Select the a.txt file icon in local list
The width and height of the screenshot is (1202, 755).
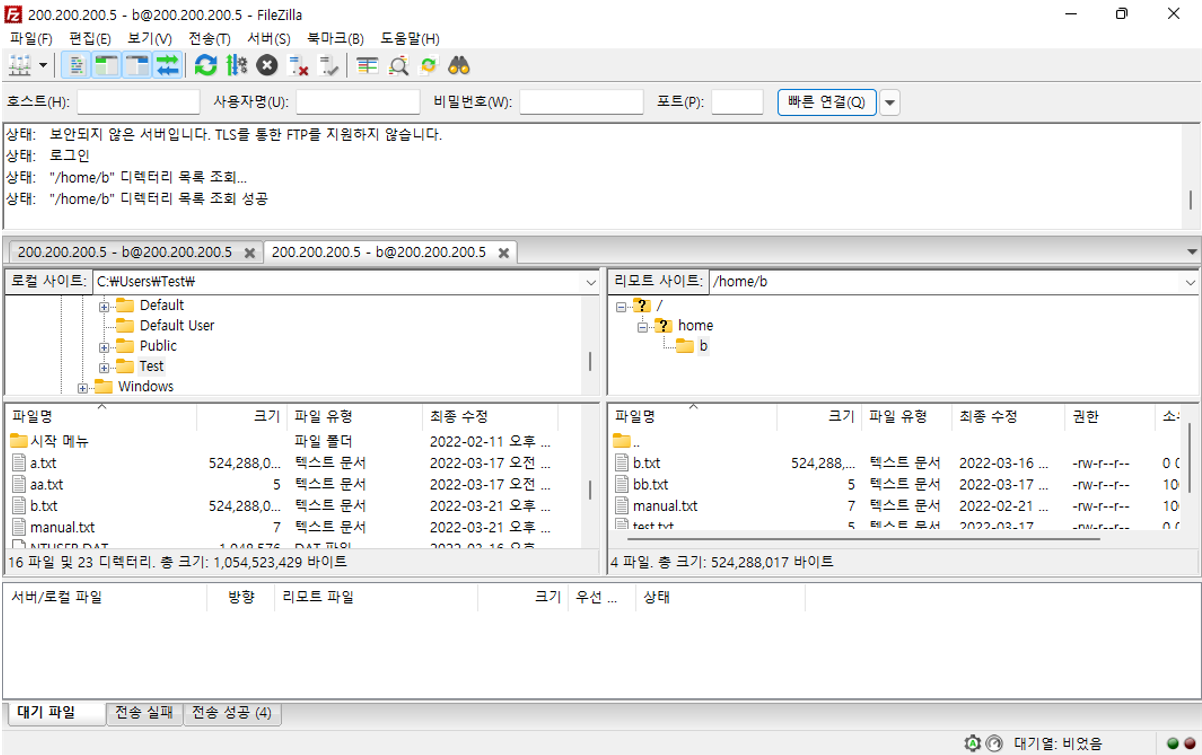[x=19, y=463]
